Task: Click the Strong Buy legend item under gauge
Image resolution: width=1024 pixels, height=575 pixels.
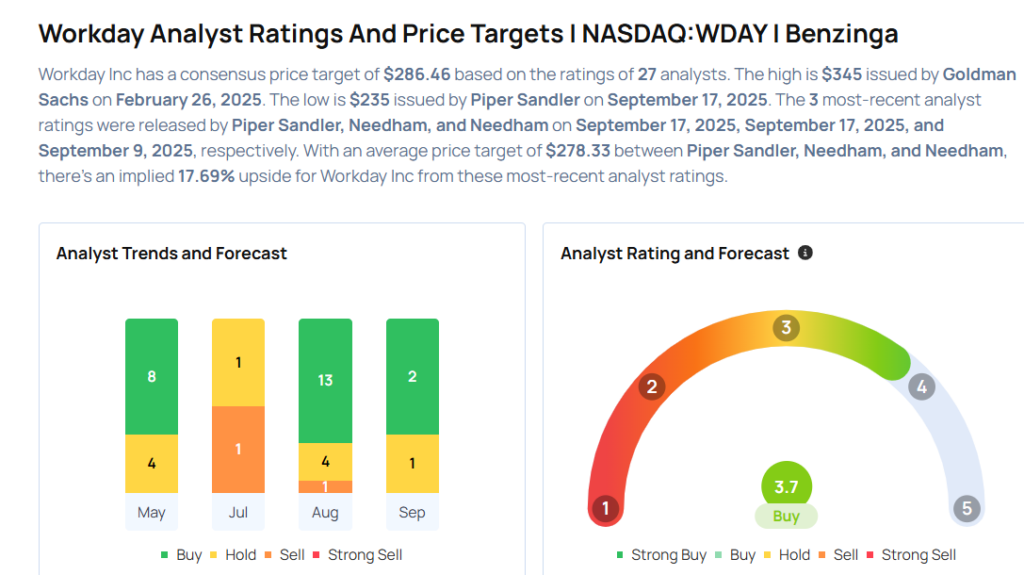Action: click(x=661, y=555)
